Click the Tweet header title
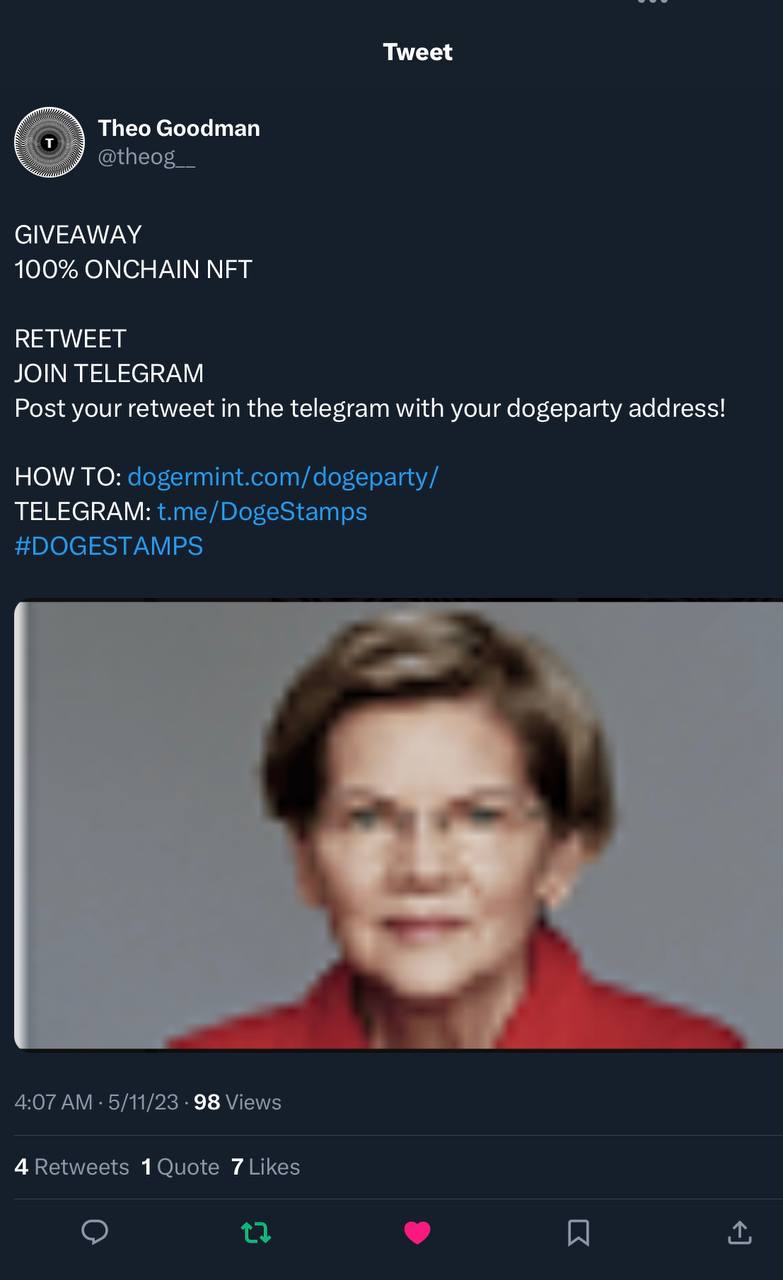The width and height of the screenshot is (783, 1280). coord(418,52)
